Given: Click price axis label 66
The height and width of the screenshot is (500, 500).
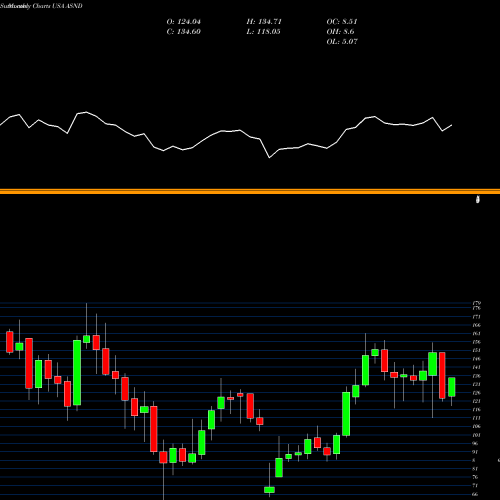Looking at the screenshot, I should (476, 494).
